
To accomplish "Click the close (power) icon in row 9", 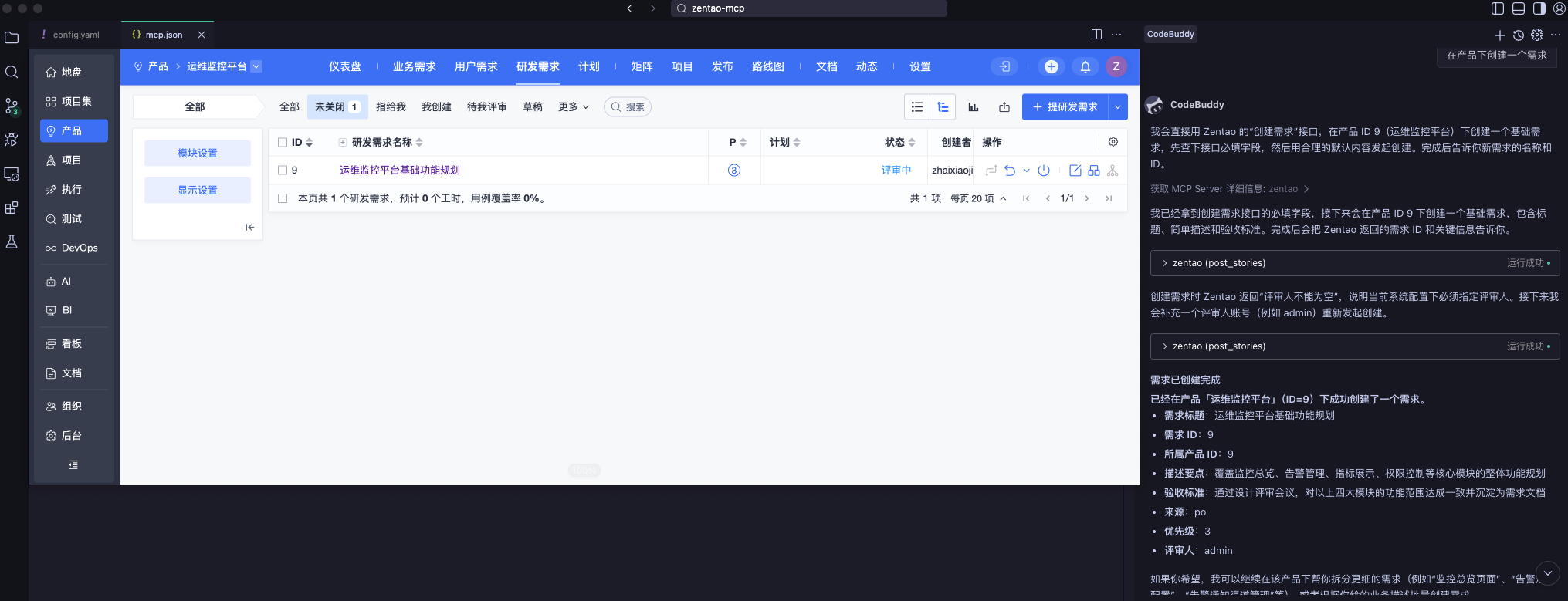I will pos(1044,171).
